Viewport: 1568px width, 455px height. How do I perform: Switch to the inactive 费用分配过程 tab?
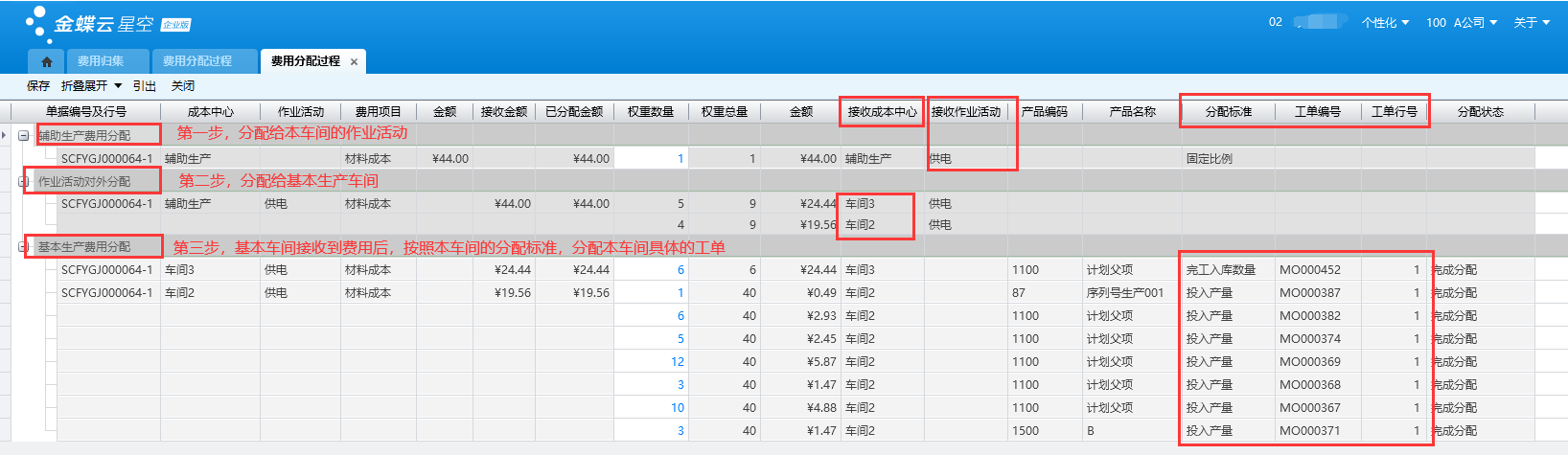click(x=197, y=61)
